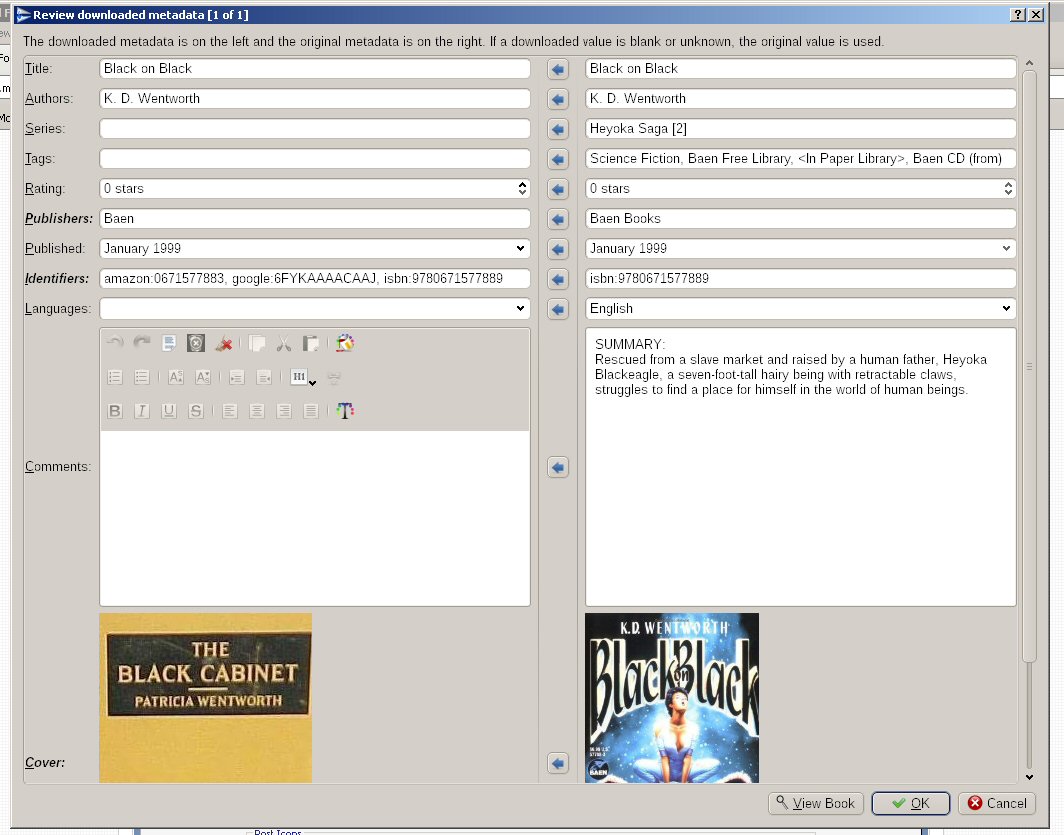Image resolution: width=1064 pixels, height=835 pixels.
Task: Click the Cancel button
Action: pos(997,803)
